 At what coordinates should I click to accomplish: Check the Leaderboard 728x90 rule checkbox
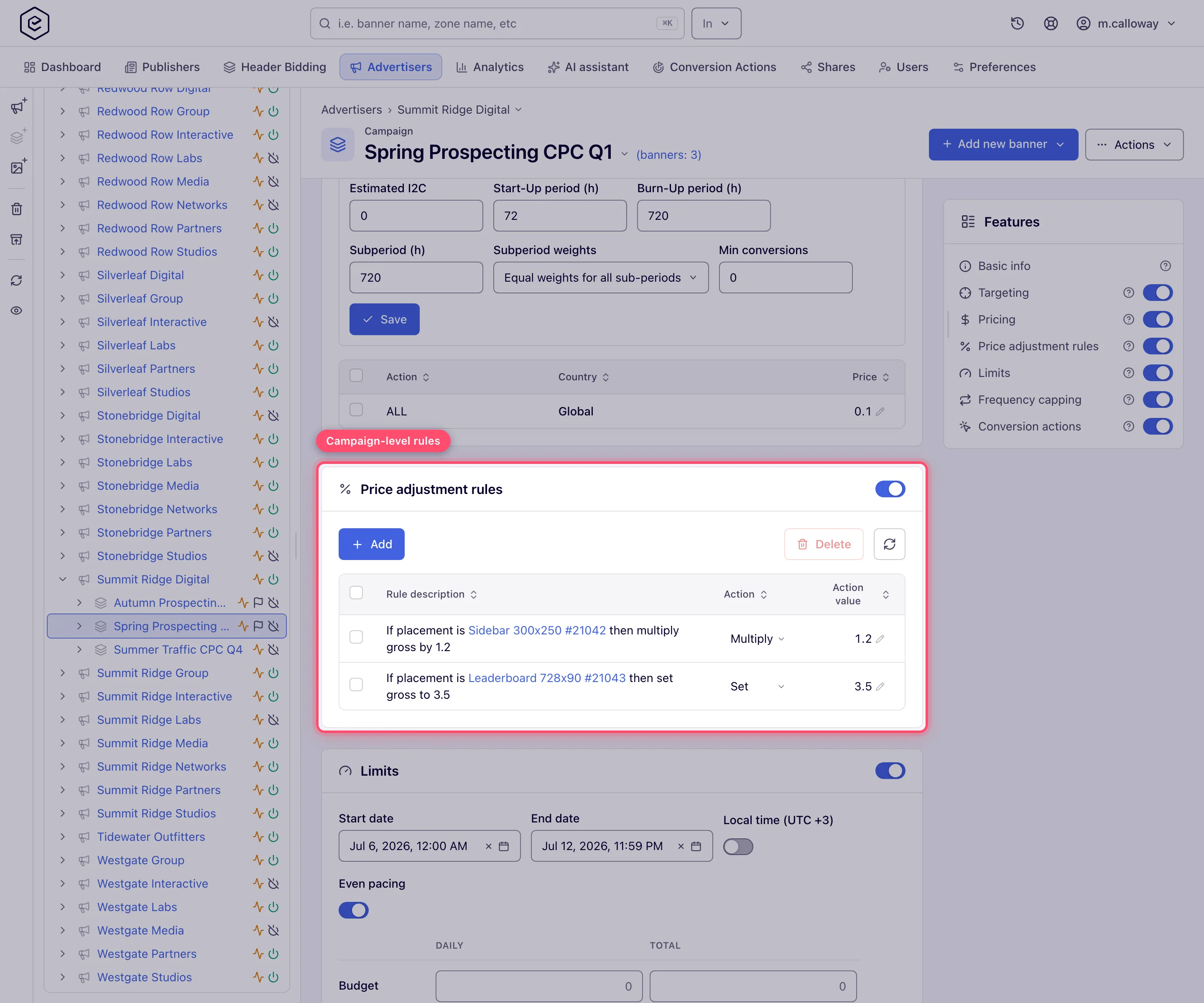coord(356,684)
